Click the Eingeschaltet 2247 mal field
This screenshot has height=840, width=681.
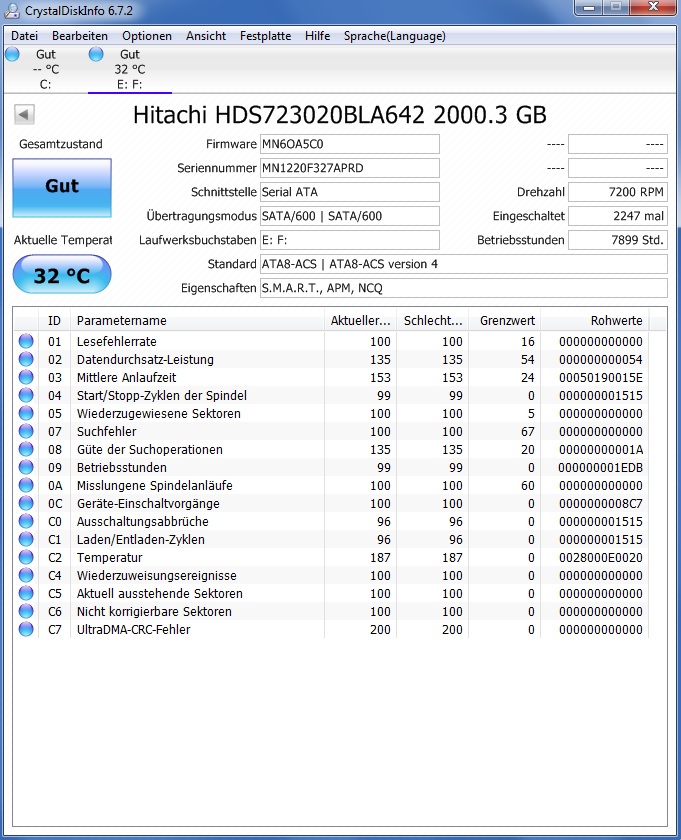click(618, 216)
